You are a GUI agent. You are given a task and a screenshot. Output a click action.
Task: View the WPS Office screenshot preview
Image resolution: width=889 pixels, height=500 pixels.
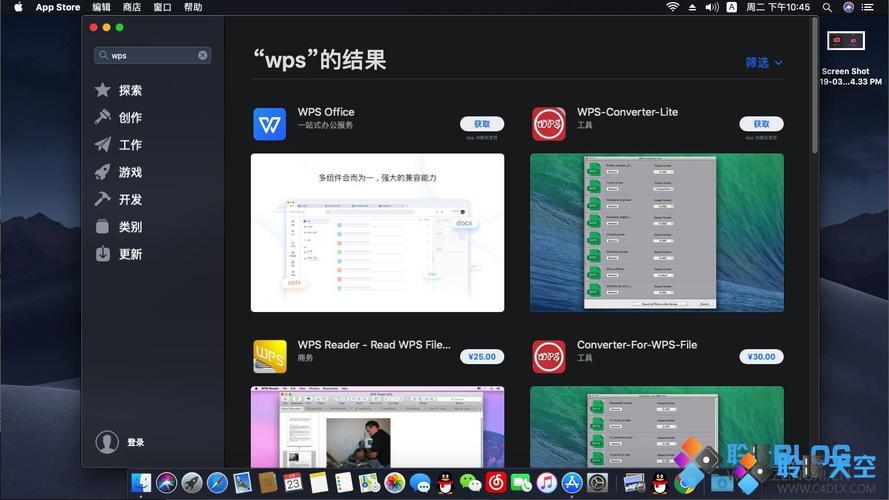tap(378, 232)
